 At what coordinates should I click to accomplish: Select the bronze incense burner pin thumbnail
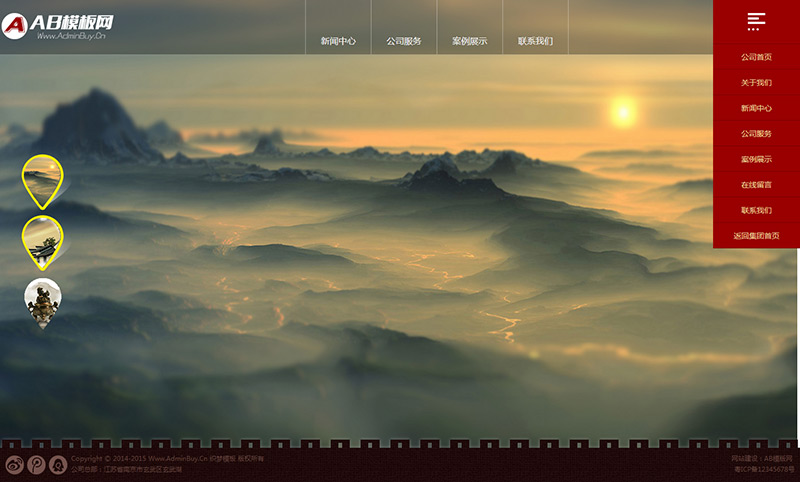[42, 303]
